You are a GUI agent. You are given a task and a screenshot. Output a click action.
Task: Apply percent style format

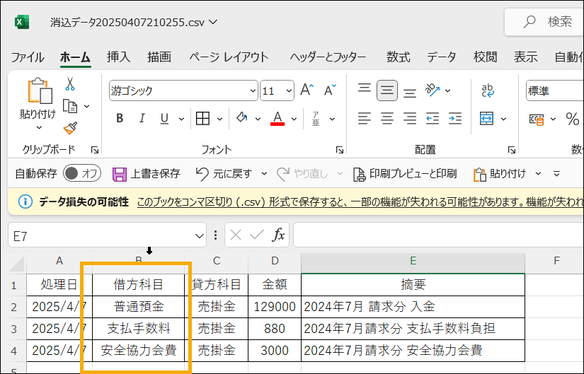pyautogui.click(x=572, y=119)
